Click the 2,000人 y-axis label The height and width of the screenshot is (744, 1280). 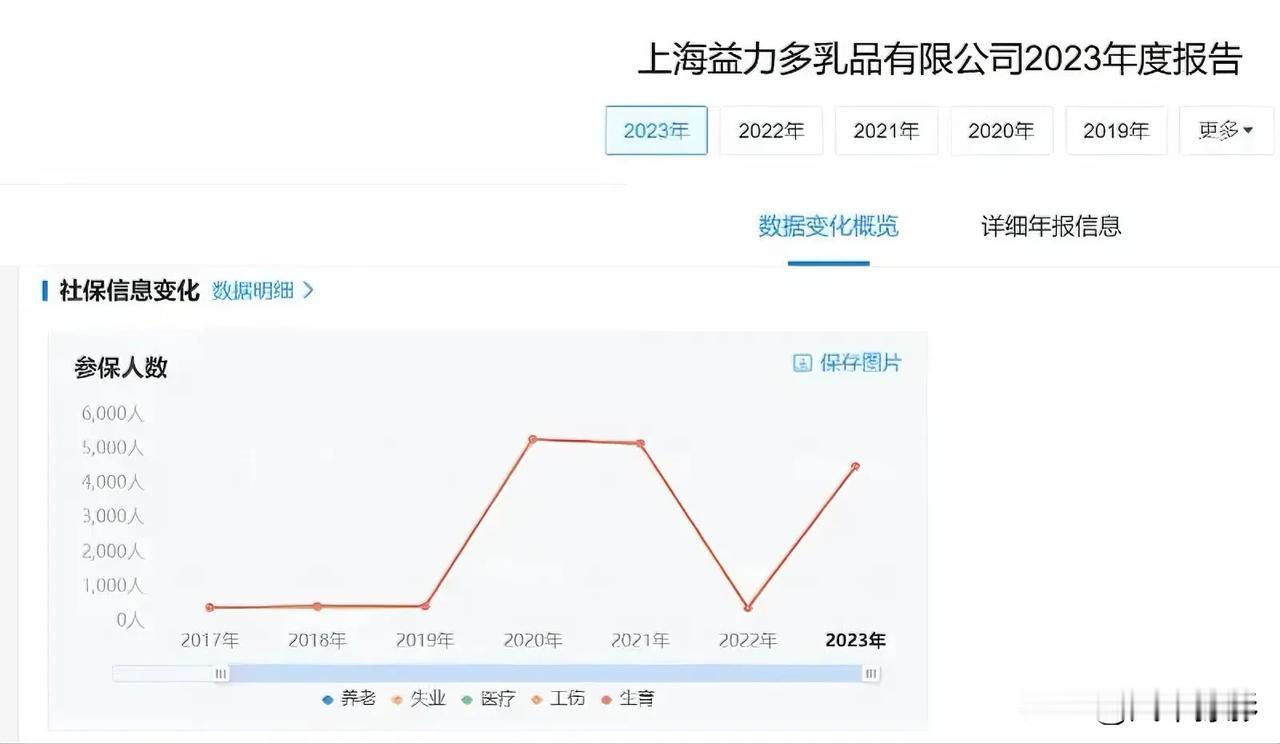(113, 551)
